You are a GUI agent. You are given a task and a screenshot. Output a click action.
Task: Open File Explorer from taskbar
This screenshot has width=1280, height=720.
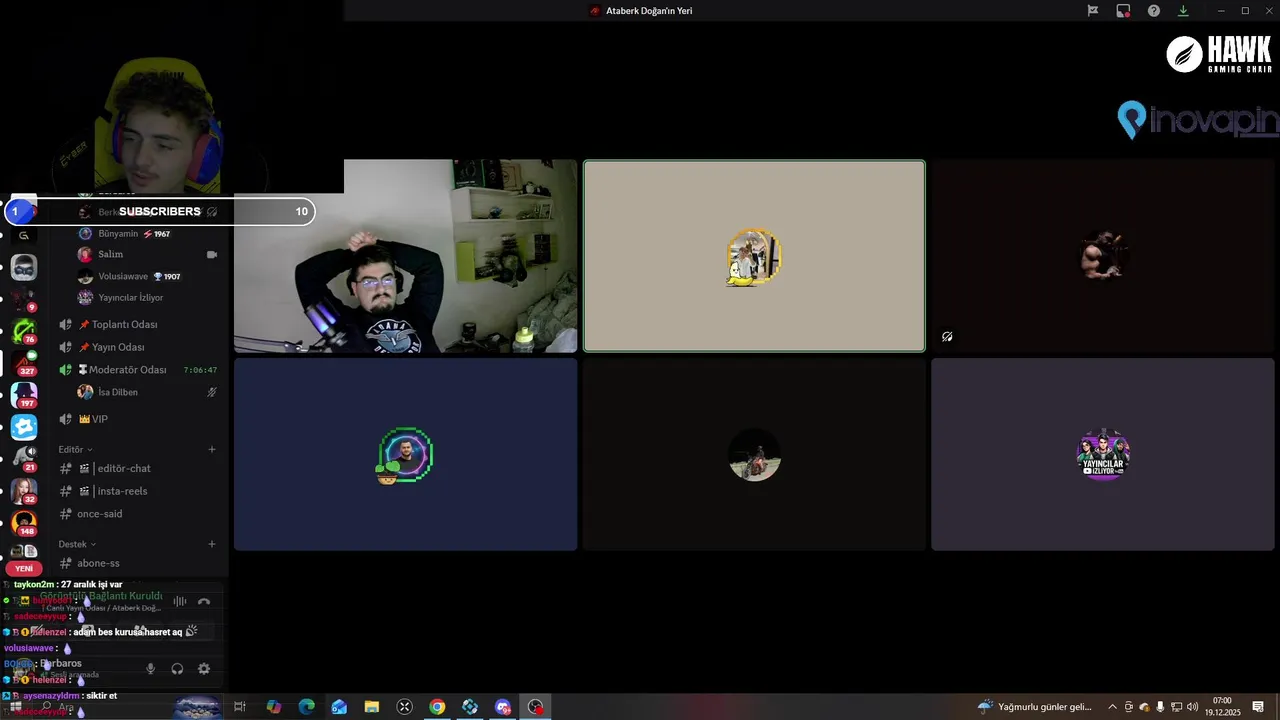(371, 707)
